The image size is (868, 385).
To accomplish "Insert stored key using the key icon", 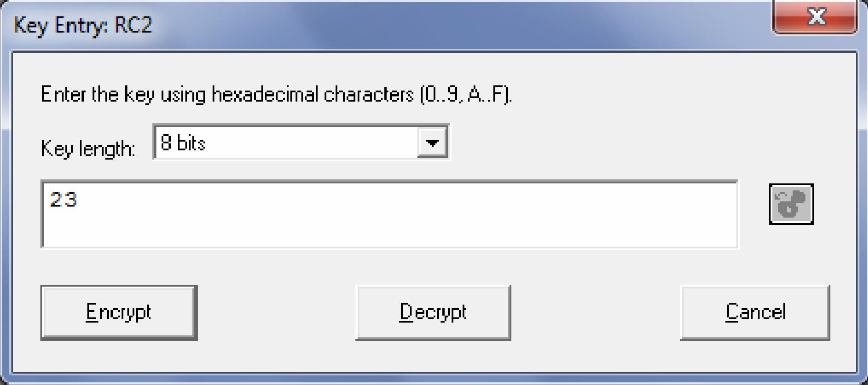I will coord(791,204).
